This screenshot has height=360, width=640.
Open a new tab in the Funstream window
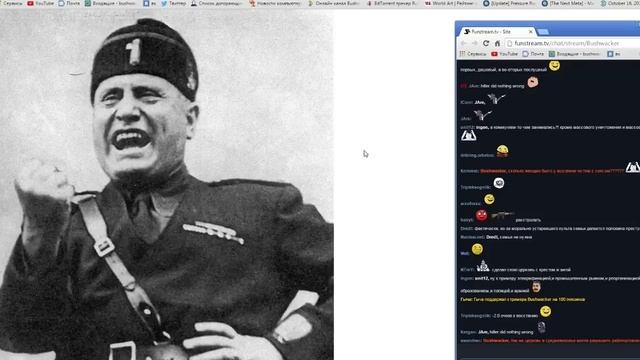[x=543, y=32]
